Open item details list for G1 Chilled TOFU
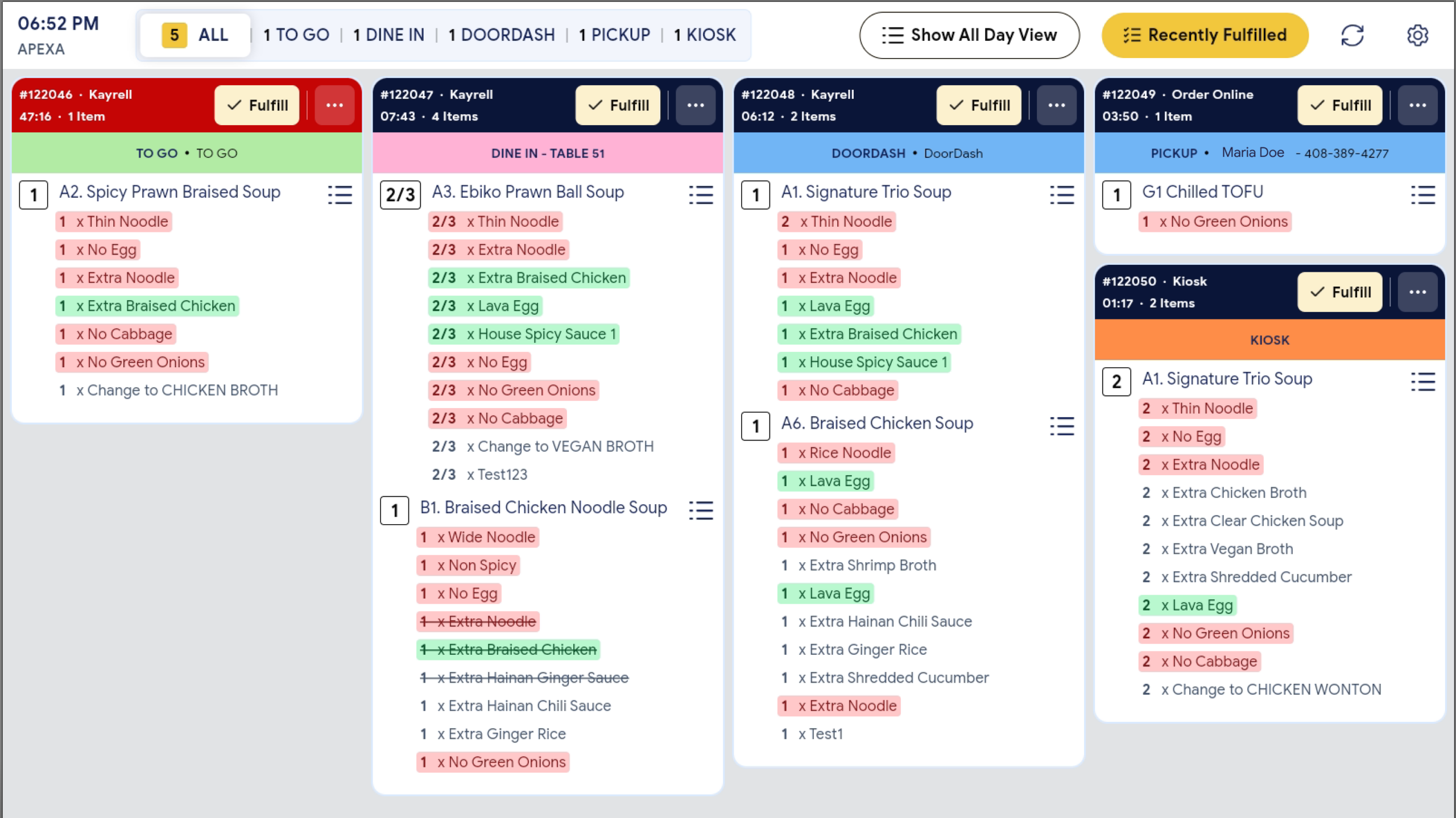 click(x=1423, y=195)
